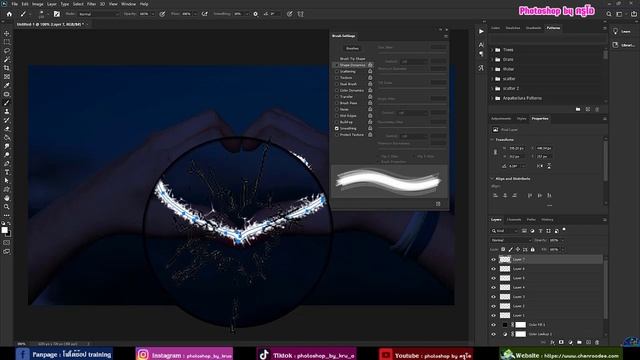Select the Magic Wand tool

point(7,60)
